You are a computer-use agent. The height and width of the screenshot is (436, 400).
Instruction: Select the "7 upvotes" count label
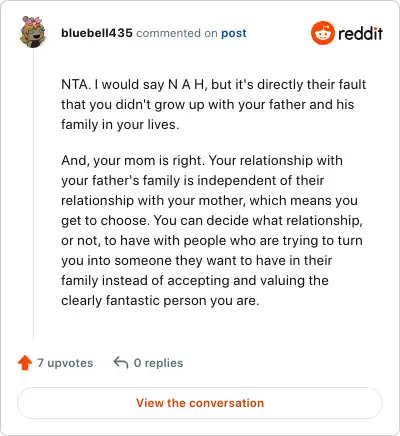tap(65, 363)
